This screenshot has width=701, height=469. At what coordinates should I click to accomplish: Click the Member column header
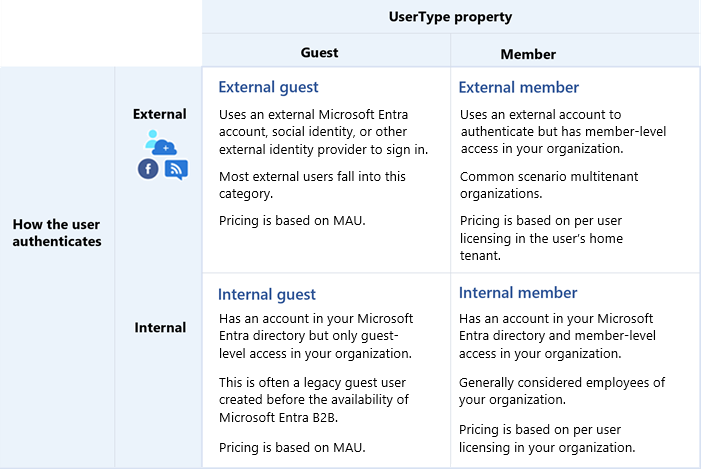(528, 54)
